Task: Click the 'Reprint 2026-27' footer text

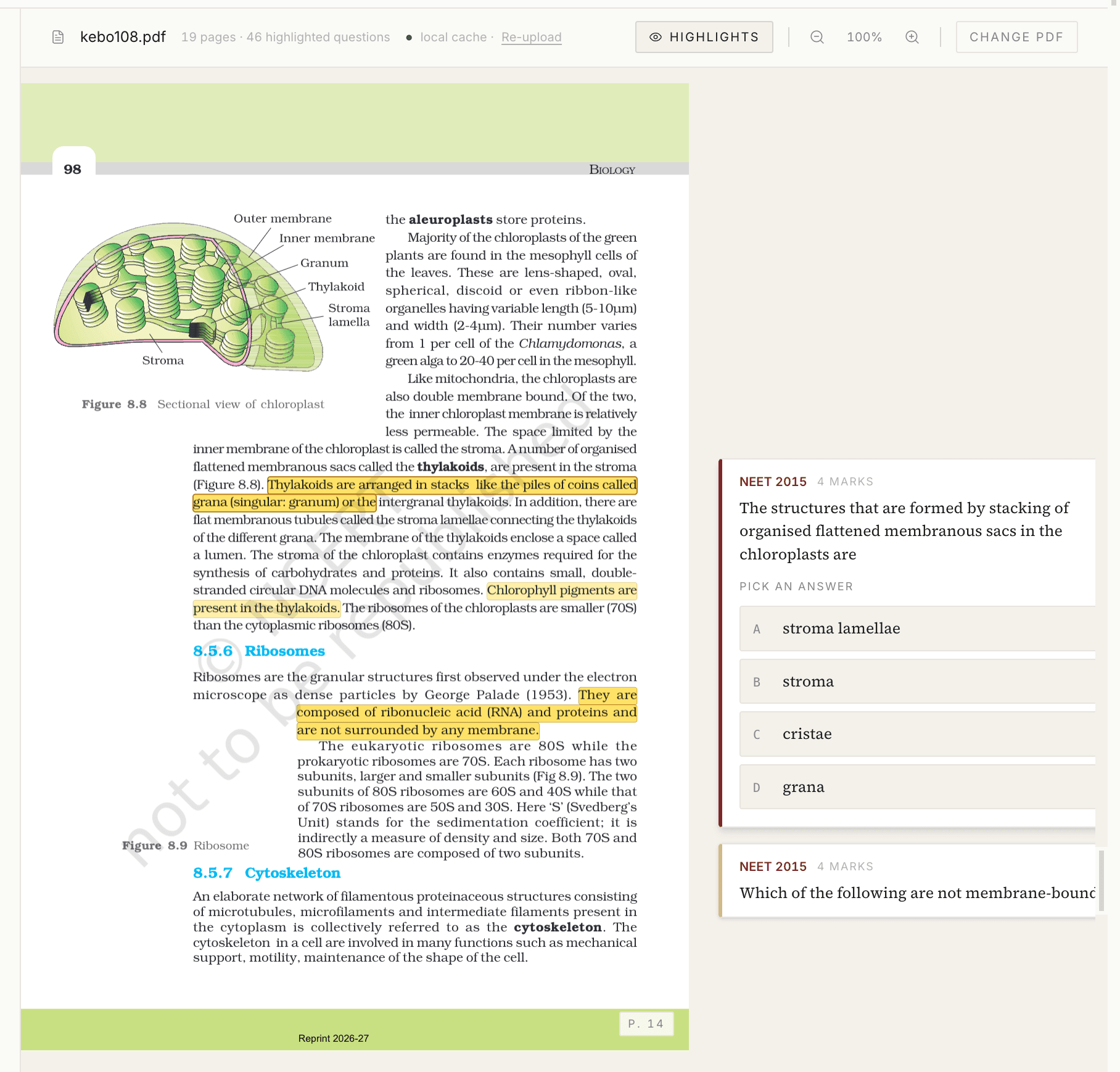Action: [x=334, y=1039]
